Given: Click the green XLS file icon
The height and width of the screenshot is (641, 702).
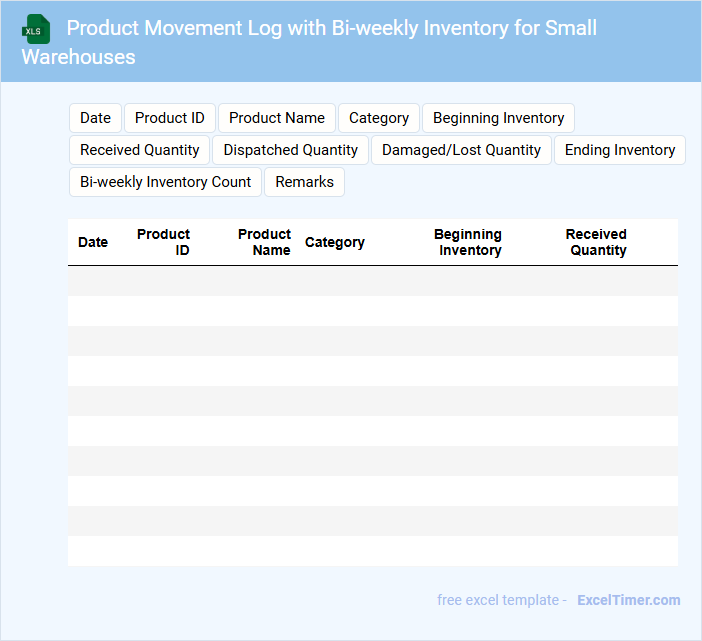Looking at the screenshot, I should pyautogui.click(x=36, y=29).
